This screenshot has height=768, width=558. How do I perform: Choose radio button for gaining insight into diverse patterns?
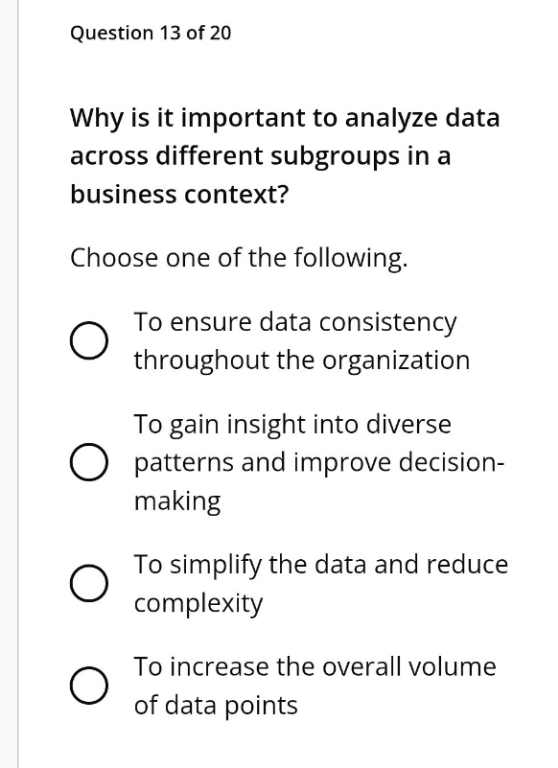(89, 462)
